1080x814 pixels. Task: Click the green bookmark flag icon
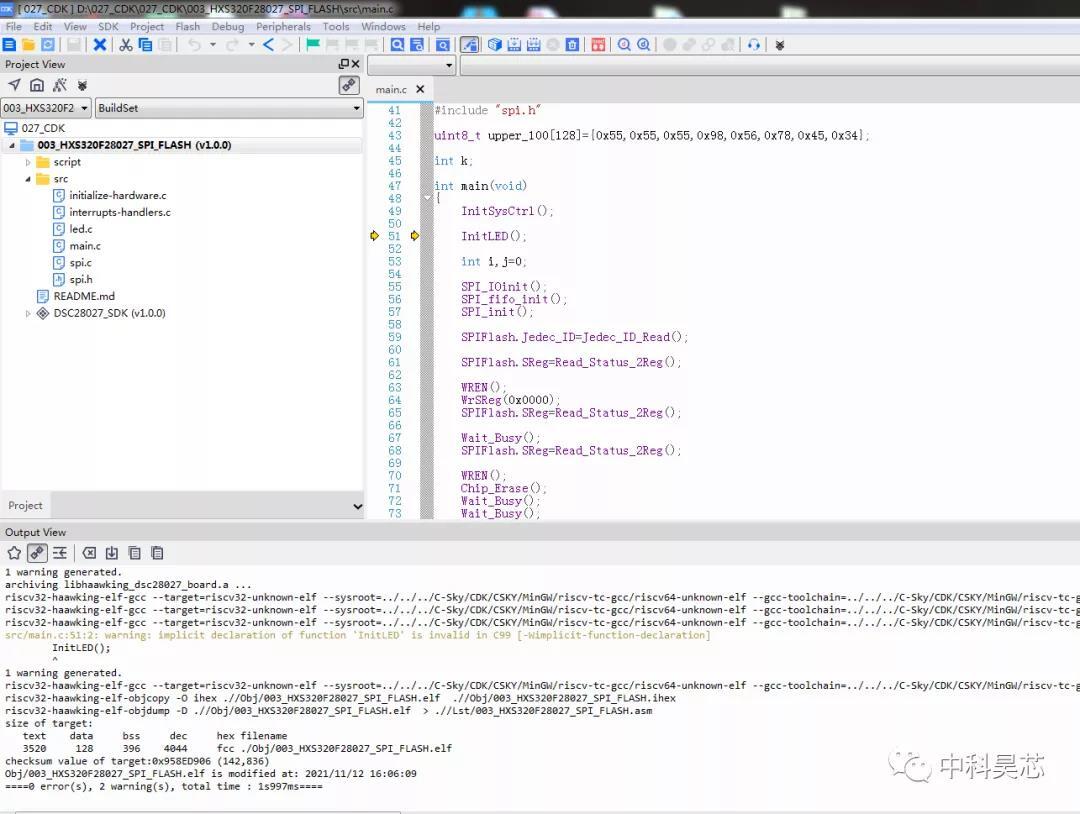313,45
